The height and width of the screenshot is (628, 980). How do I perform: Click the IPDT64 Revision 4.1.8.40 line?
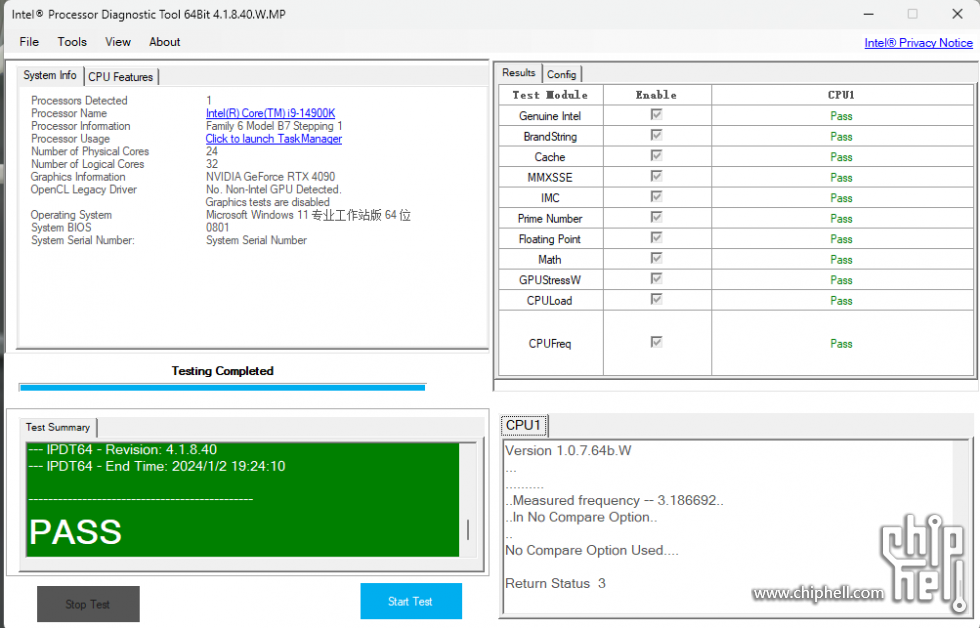122,449
